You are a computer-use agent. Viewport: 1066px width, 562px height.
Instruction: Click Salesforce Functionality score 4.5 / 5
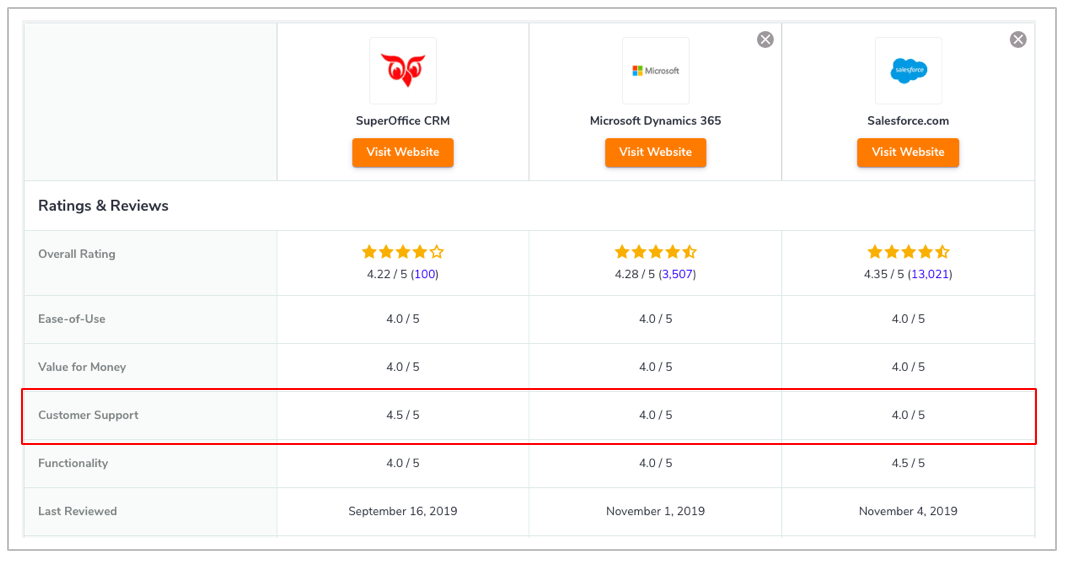(908, 463)
